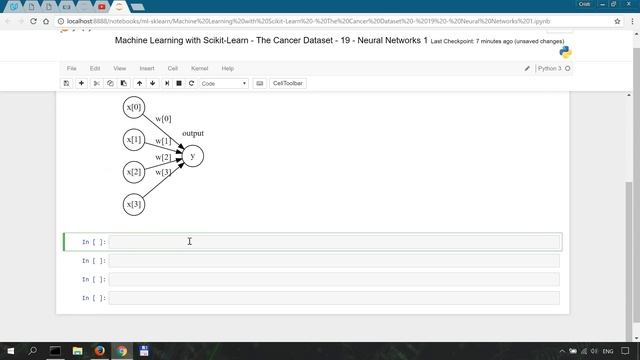Show hidden system tray icons chevron
Screen dimensions: 640x360
pyautogui.click(x=562, y=351)
